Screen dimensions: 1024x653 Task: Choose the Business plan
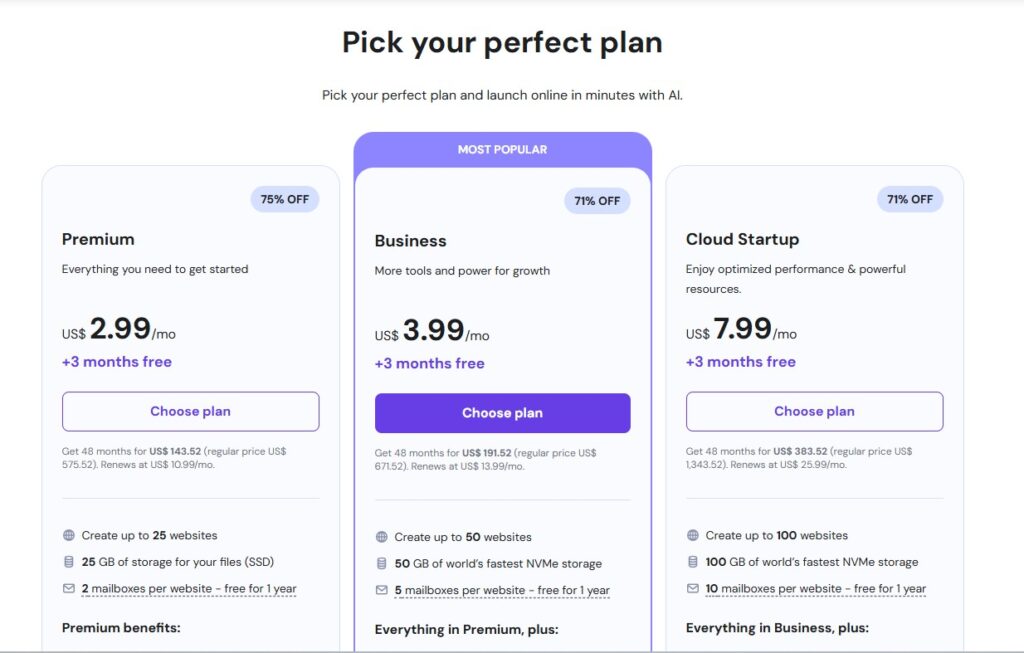502,413
